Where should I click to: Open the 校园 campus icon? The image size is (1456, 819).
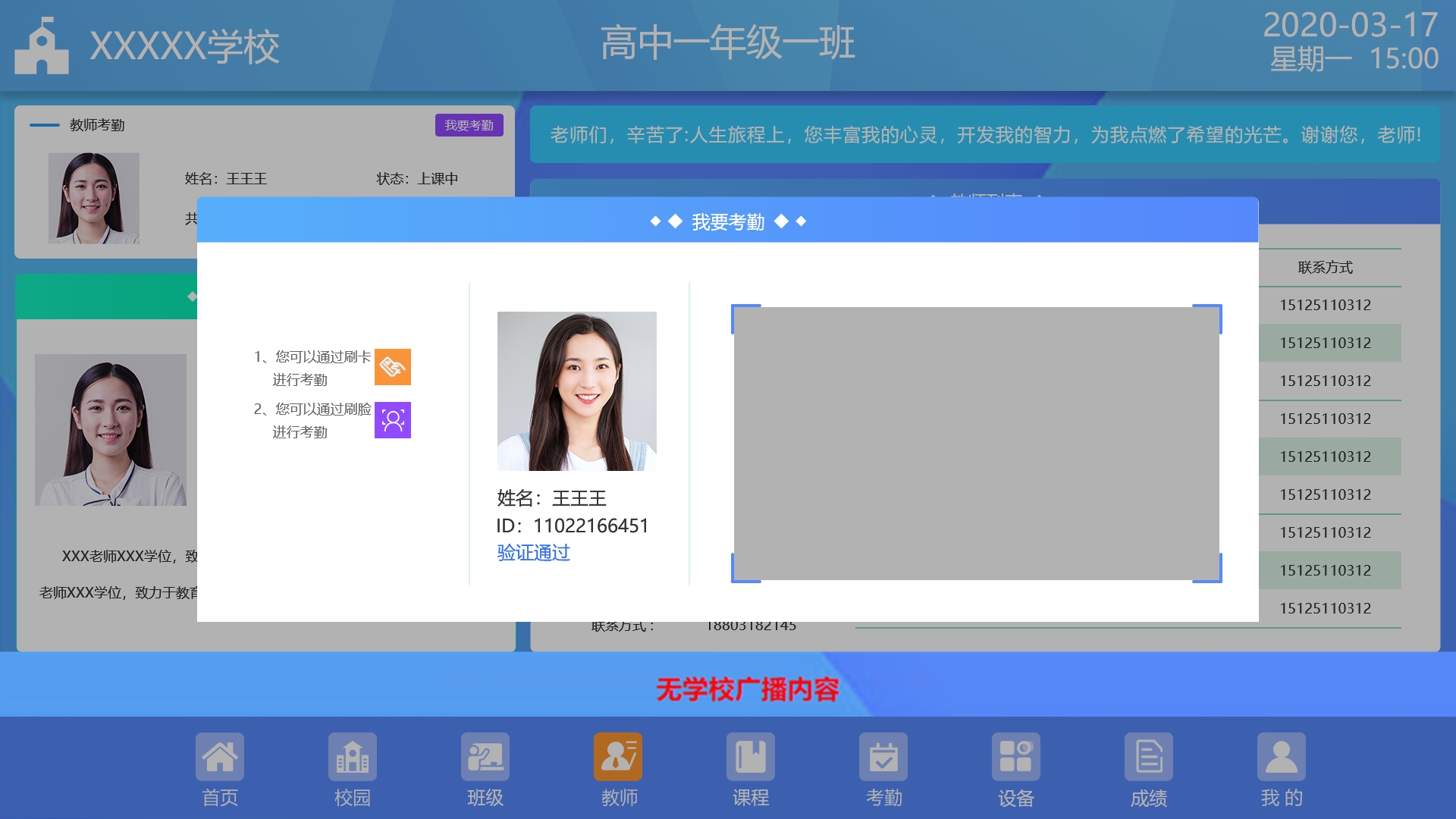(353, 757)
